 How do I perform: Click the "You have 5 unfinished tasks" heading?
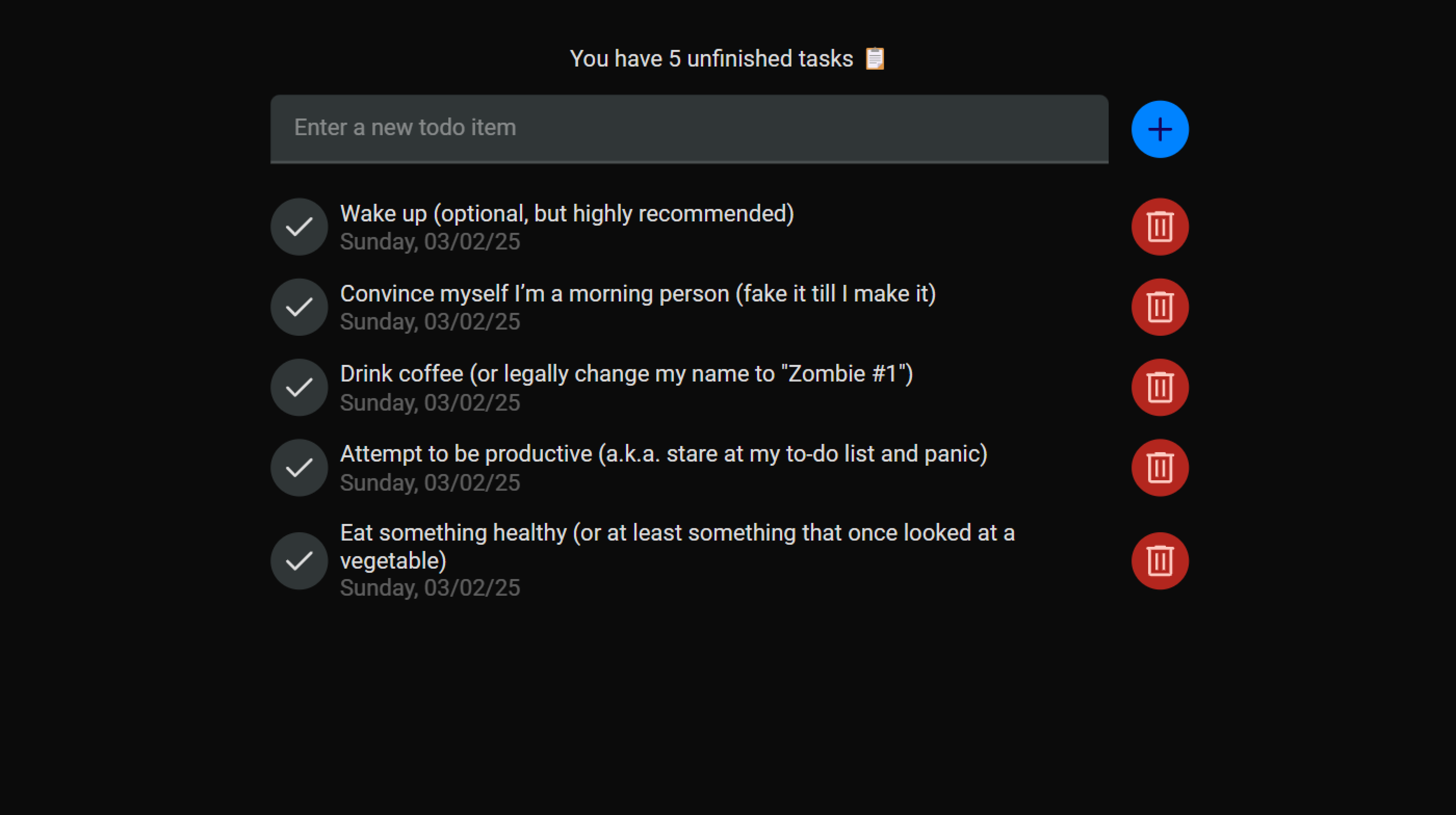711,59
